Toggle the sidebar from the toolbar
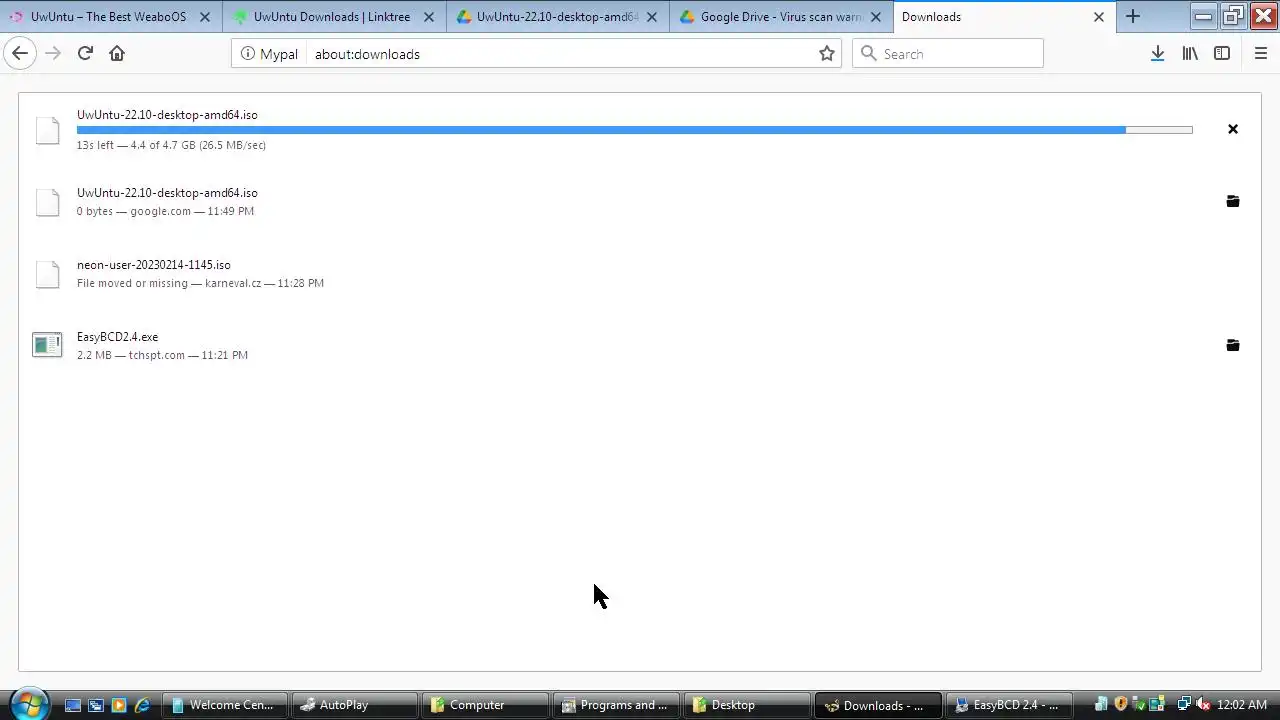The height and width of the screenshot is (720, 1280). click(1222, 54)
